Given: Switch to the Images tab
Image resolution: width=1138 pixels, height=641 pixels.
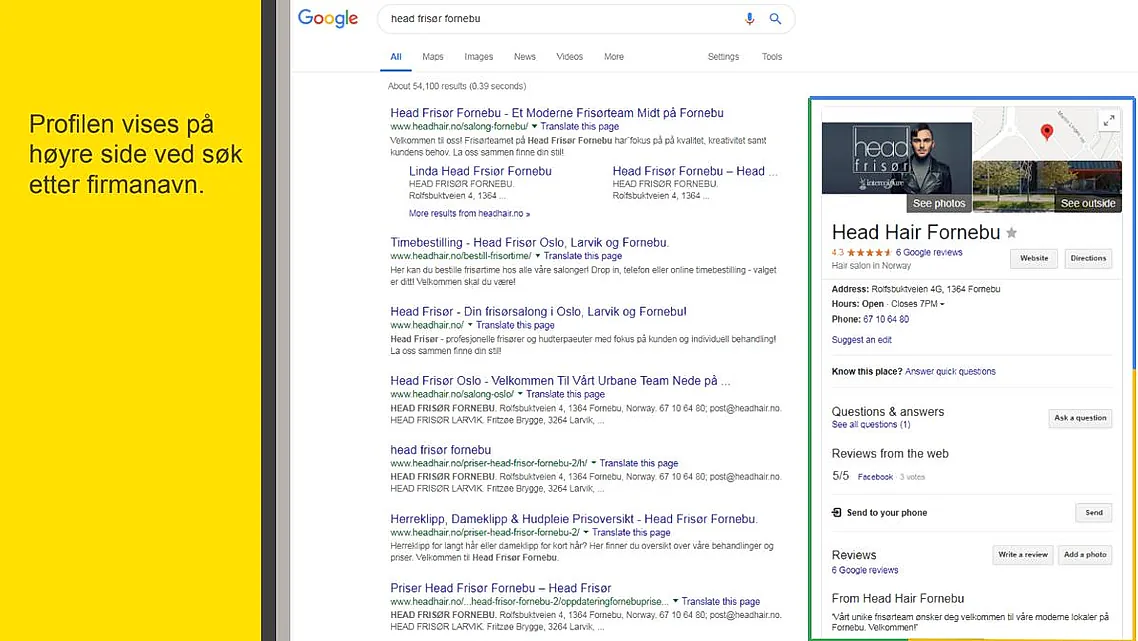Looking at the screenshot, I should [x=478, y=57].
